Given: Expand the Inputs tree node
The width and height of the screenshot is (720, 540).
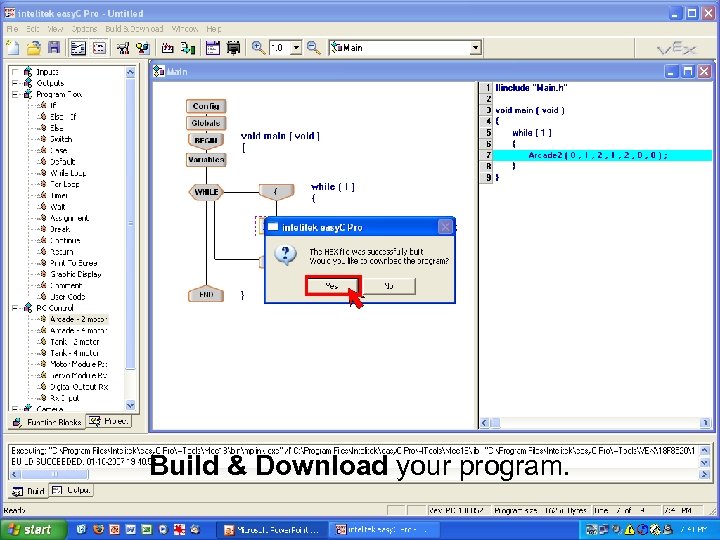Looking at the screenshot, I should click(x=16, y=72).
